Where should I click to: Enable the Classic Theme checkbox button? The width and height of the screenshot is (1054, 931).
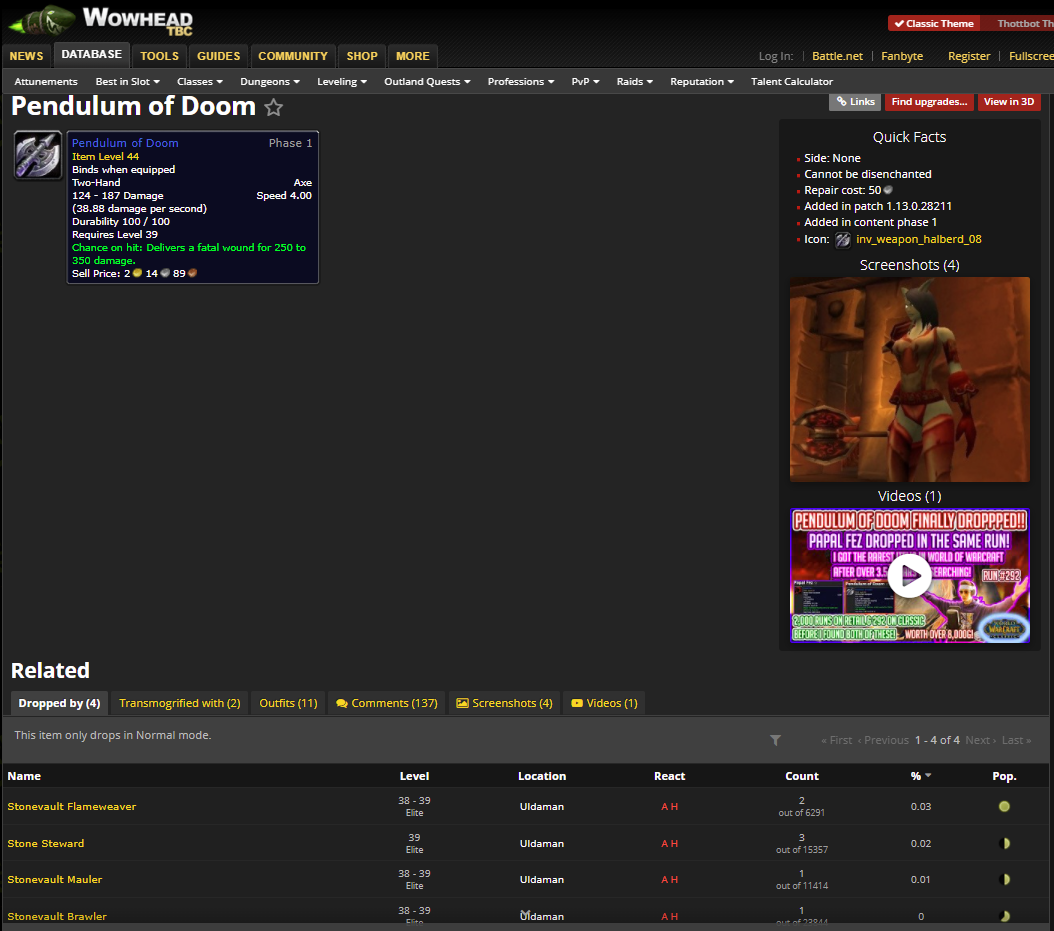point(933,23)
